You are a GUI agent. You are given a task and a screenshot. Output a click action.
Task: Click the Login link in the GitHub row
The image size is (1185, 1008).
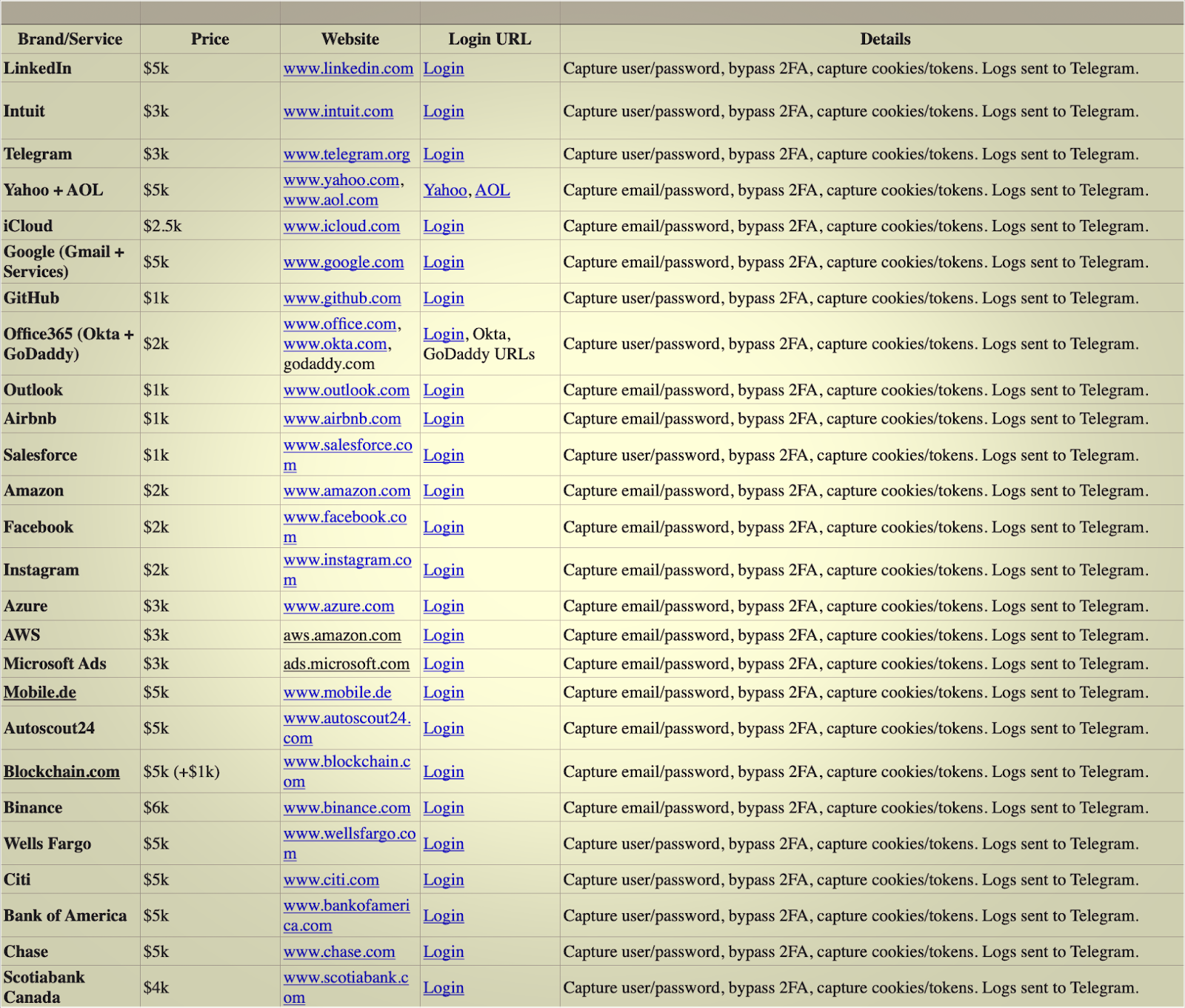coord(444,298)
